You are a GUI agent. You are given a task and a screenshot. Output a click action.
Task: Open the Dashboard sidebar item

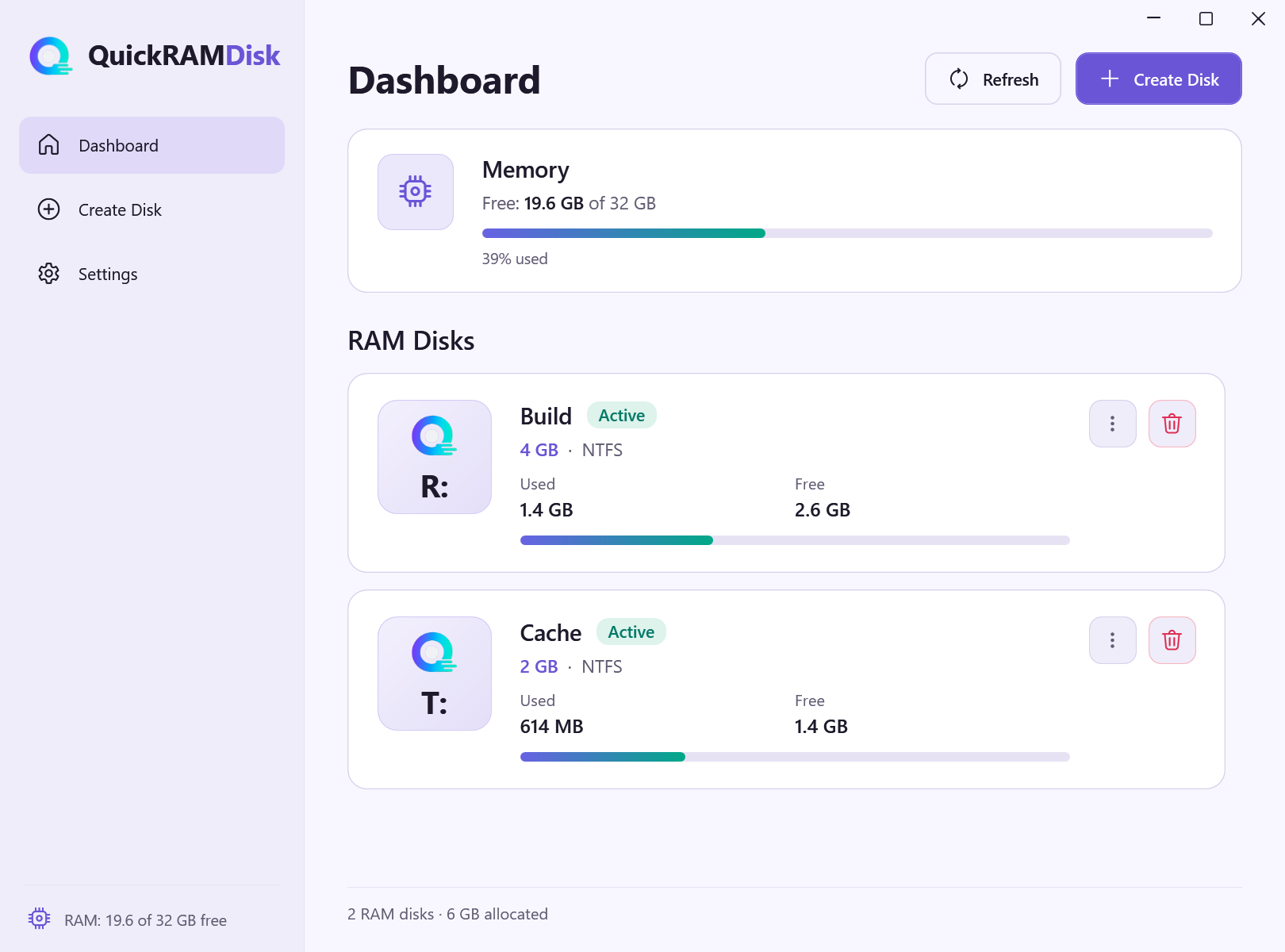(152, 145)
